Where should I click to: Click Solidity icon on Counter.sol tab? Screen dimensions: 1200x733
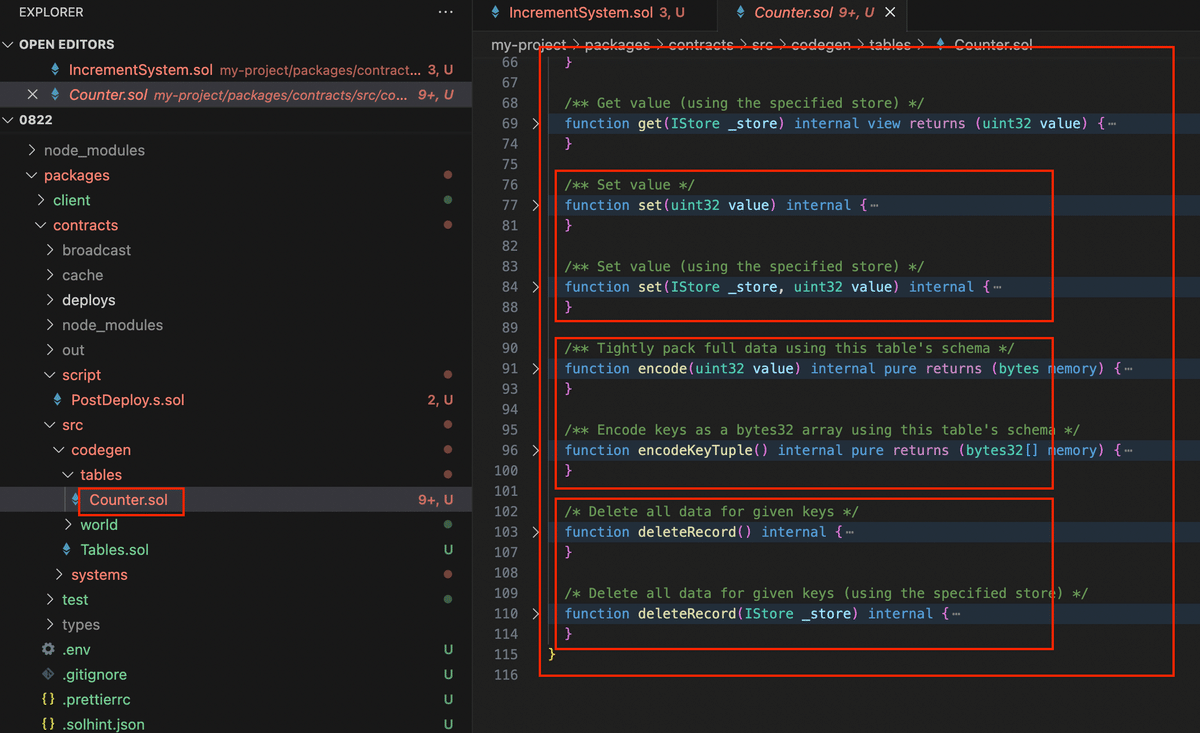pyautogui.click(x=740, y=13)
